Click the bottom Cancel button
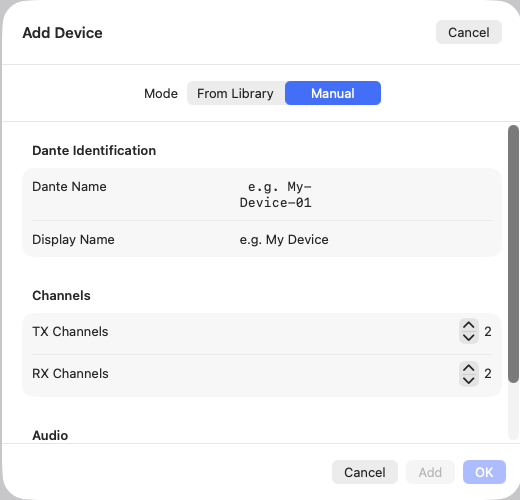The height and width of the screenshot is (500, 520). click(365, 472)
